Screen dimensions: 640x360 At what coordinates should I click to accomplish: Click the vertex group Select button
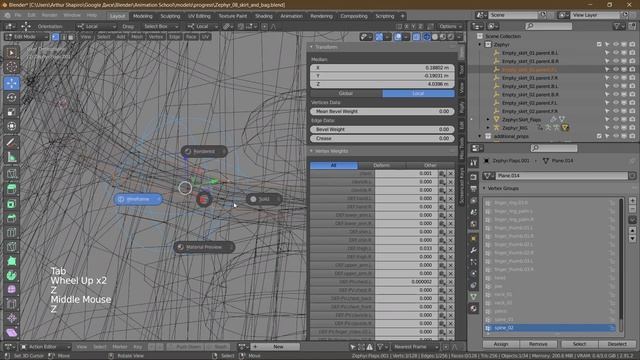579,344
